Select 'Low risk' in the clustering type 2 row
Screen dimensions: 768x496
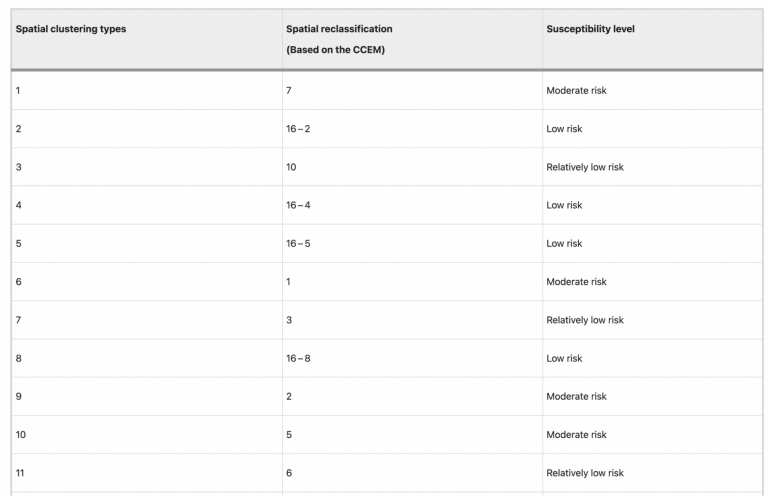[564, 129]
